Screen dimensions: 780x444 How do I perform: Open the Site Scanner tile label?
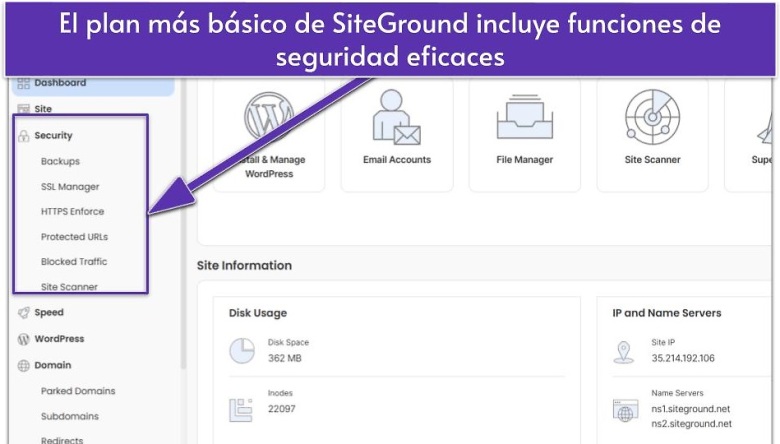653,160
